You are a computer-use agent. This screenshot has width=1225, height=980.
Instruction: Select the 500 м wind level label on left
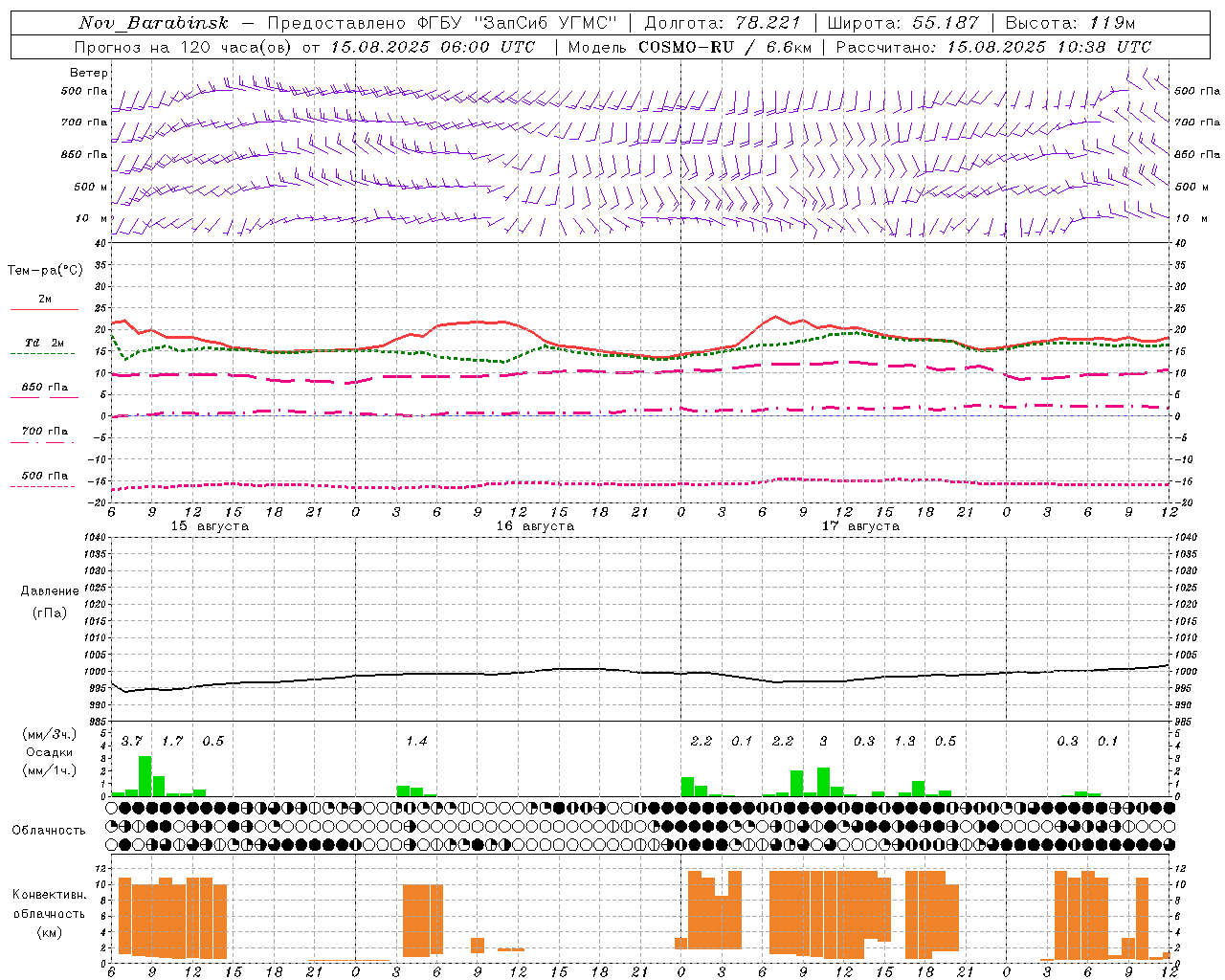click(x=91, y=187)
